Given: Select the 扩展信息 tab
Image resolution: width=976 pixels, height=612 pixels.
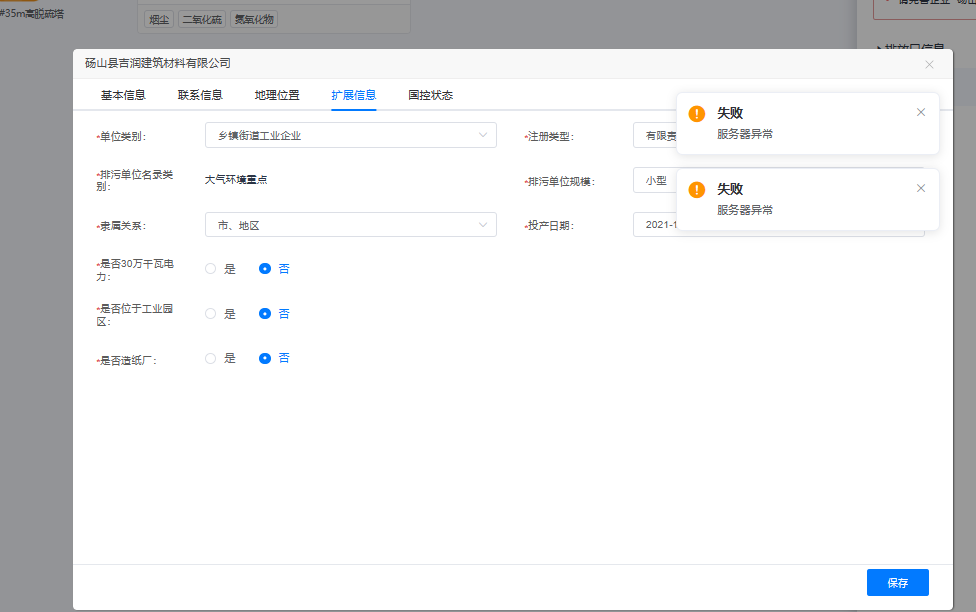Looking at the screenshot, I should (x=354, y=95).
